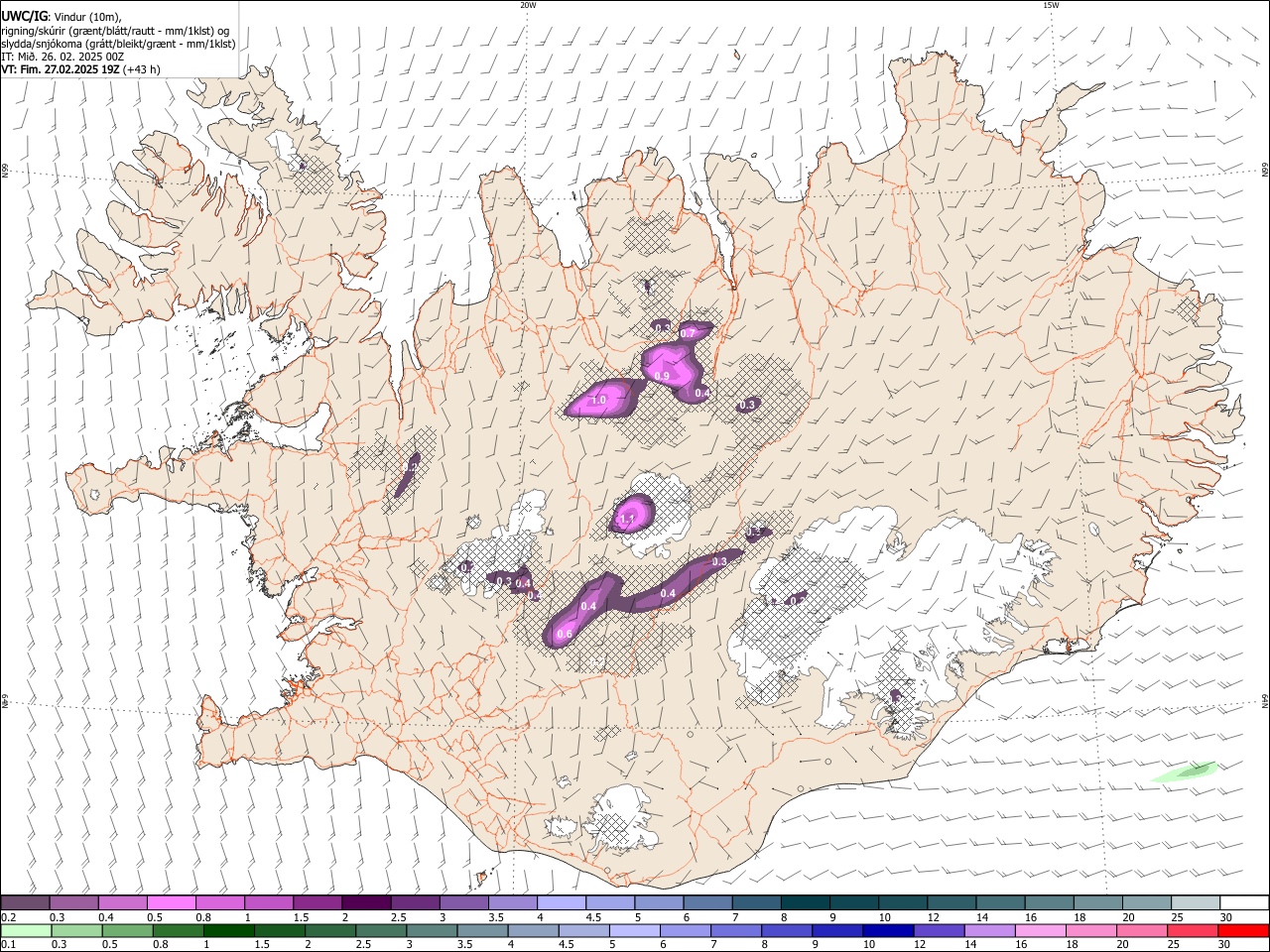Select the deep blue swatch labeled 10
The image size is (1270, 952).
pos(888,931)
